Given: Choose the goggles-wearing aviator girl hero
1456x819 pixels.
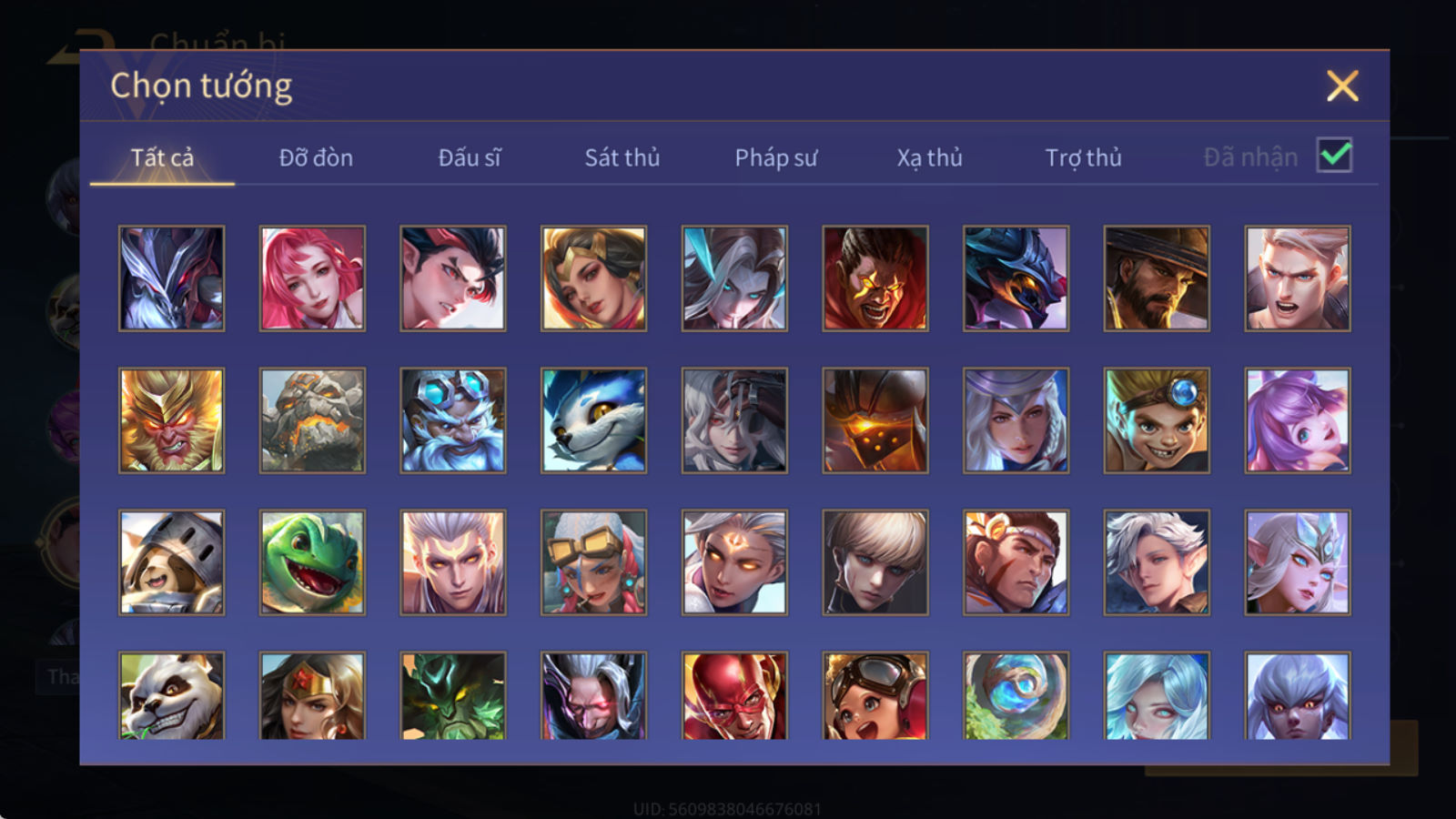Looking at the screenshot, I should (875, 695).
